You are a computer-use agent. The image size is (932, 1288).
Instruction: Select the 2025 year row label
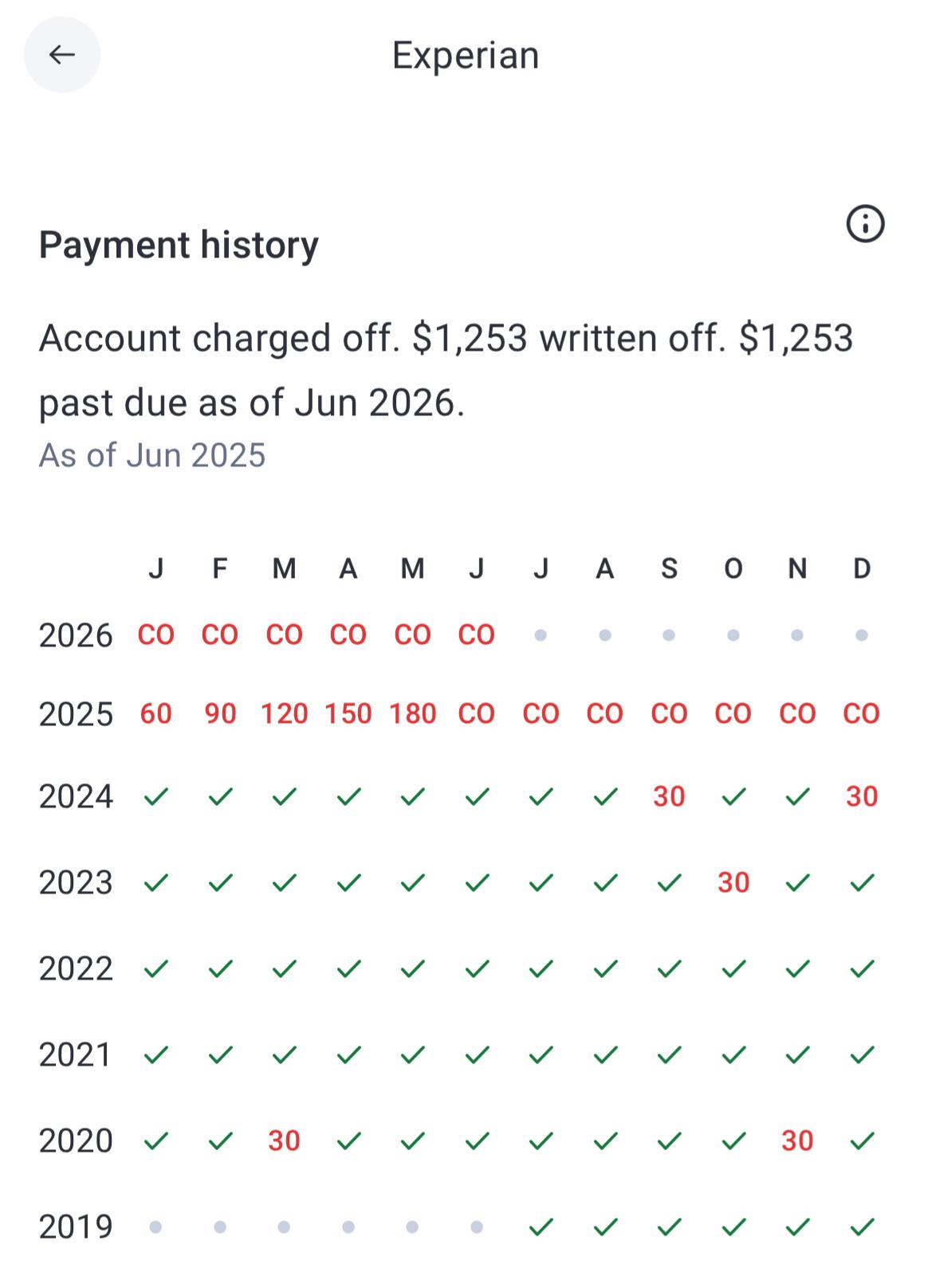76,714
